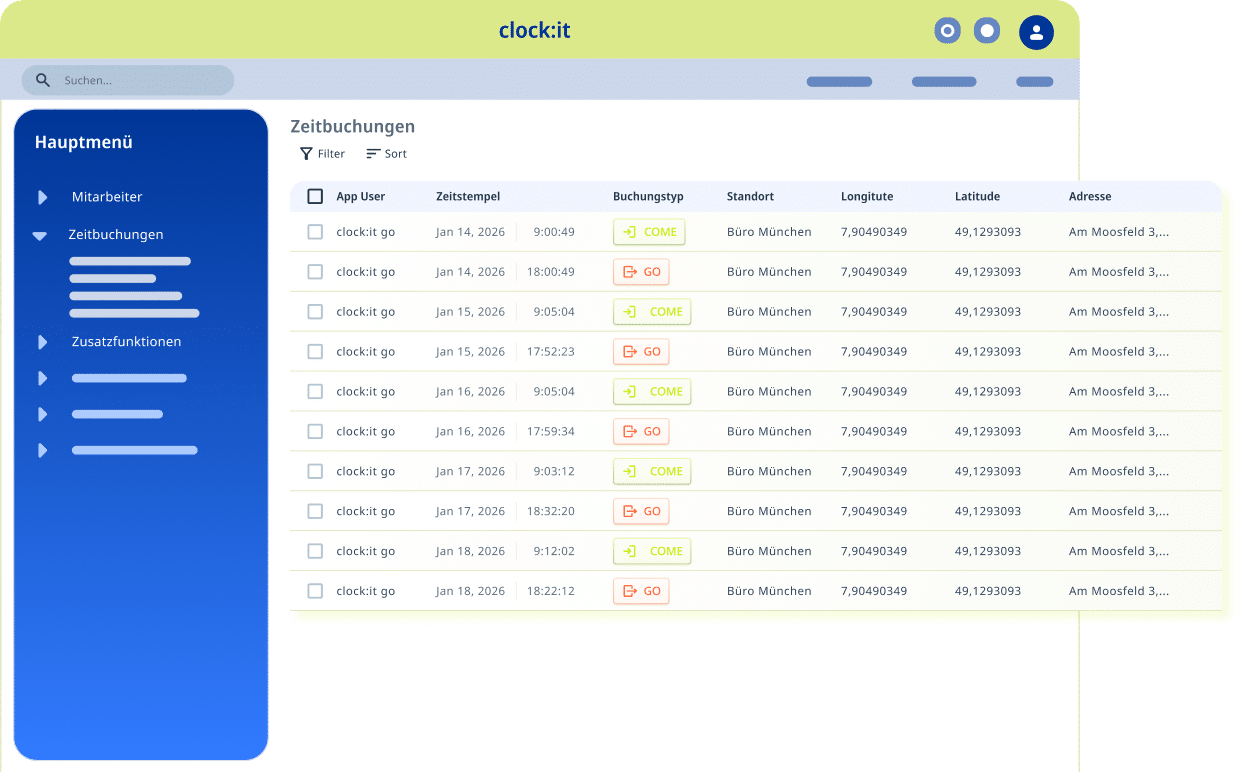Click timestamp 9:12:02
This screenshot has height=772, width=1239.
554,551
